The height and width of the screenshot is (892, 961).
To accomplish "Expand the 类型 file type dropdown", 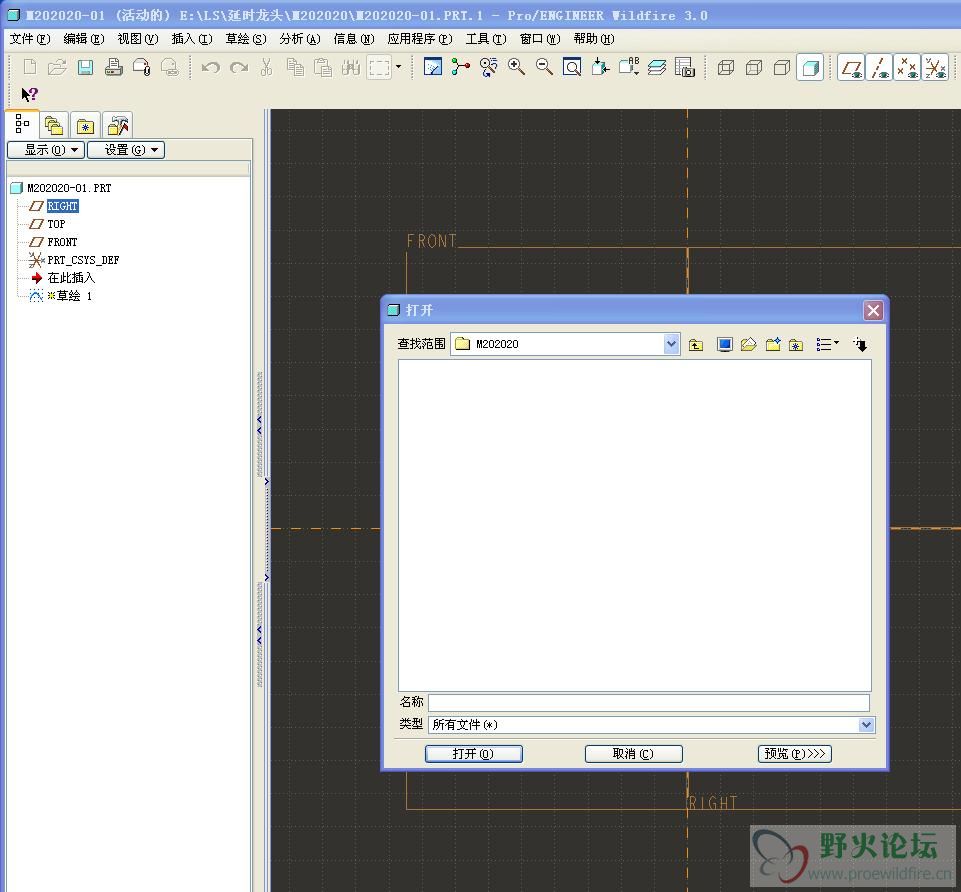I will [x=866, y=725].
